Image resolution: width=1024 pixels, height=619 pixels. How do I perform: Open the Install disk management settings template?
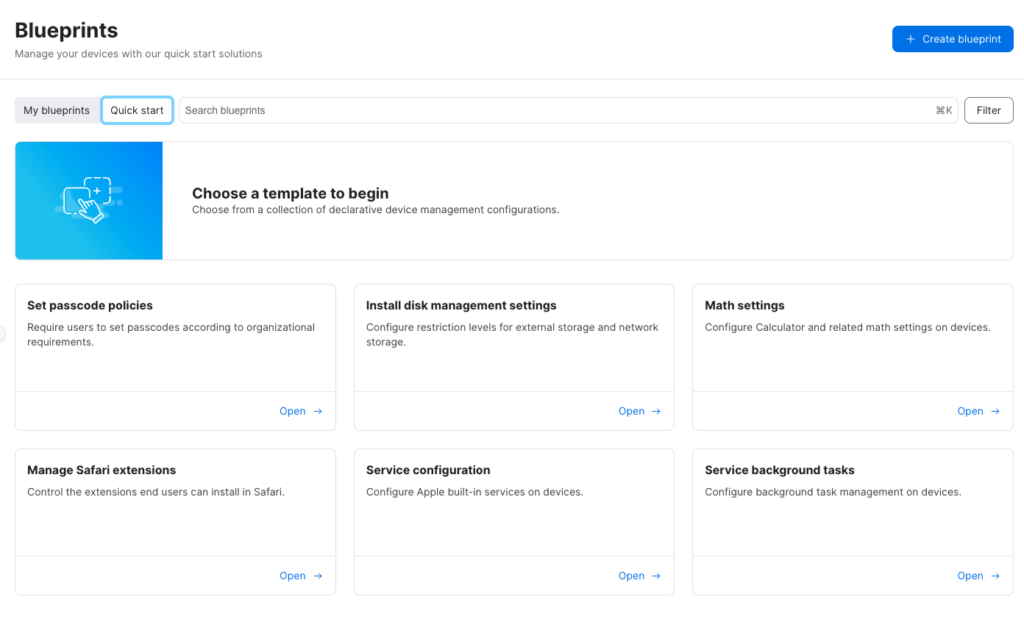pos(639,411)
